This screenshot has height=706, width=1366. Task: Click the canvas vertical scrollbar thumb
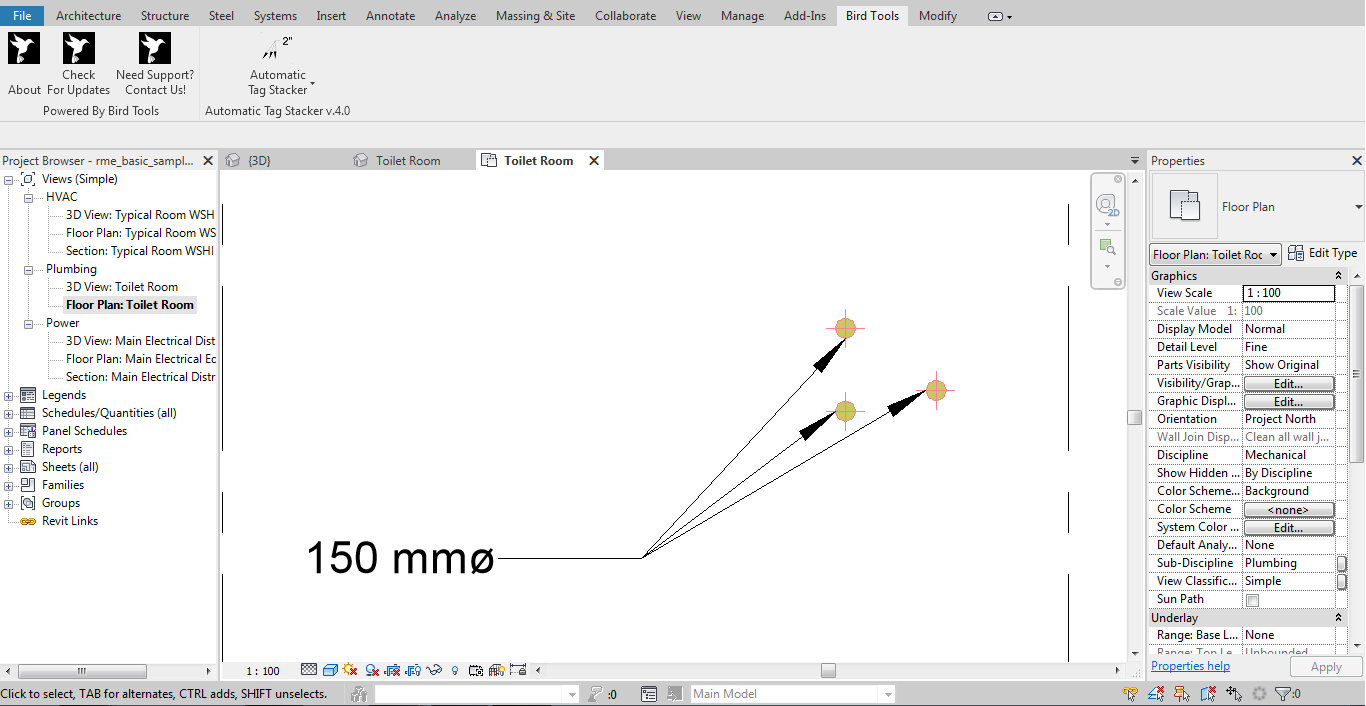click(x=1134, y=417)
